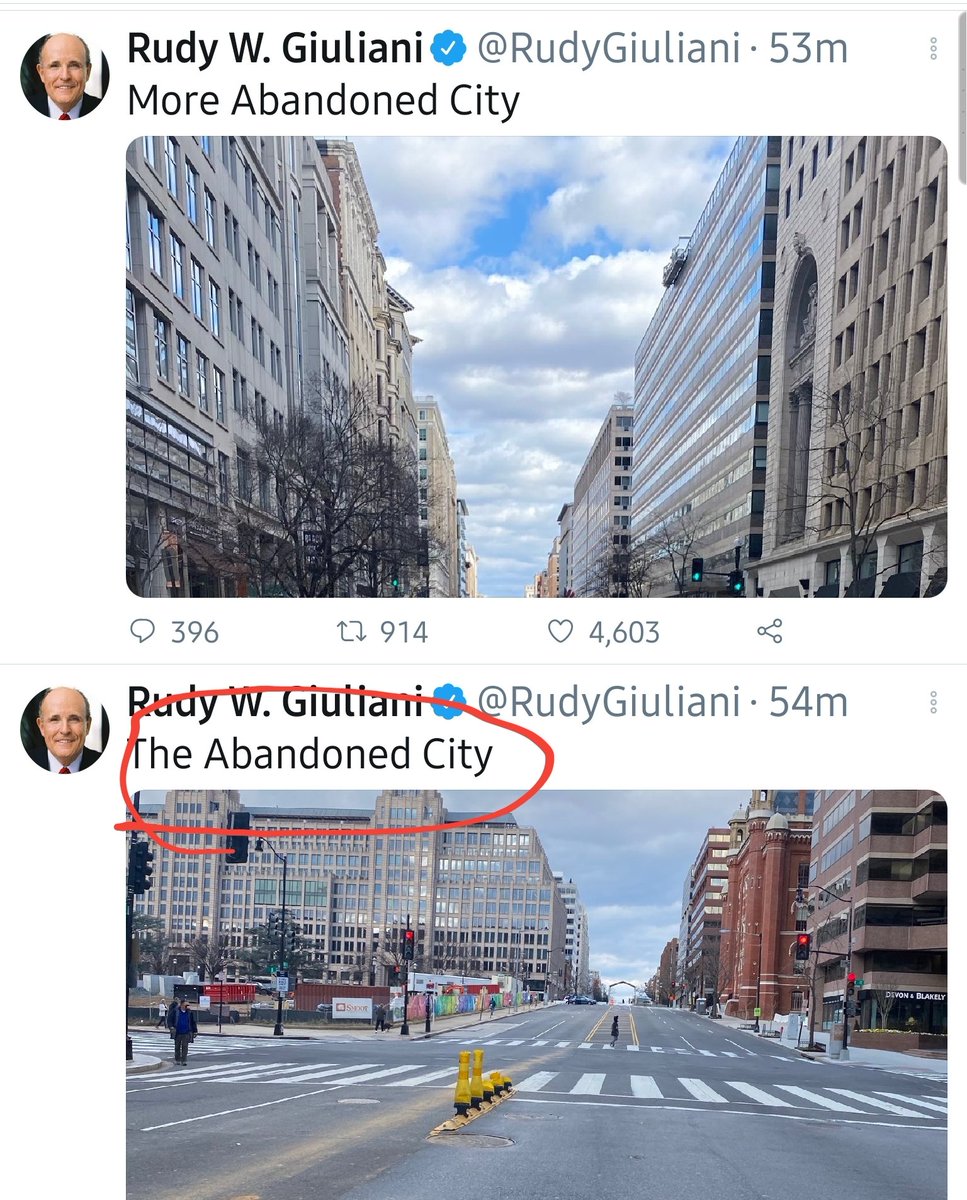
Task: Open the @RudyGiuliani handle on the bottom tweet
Action: point(609,703)
